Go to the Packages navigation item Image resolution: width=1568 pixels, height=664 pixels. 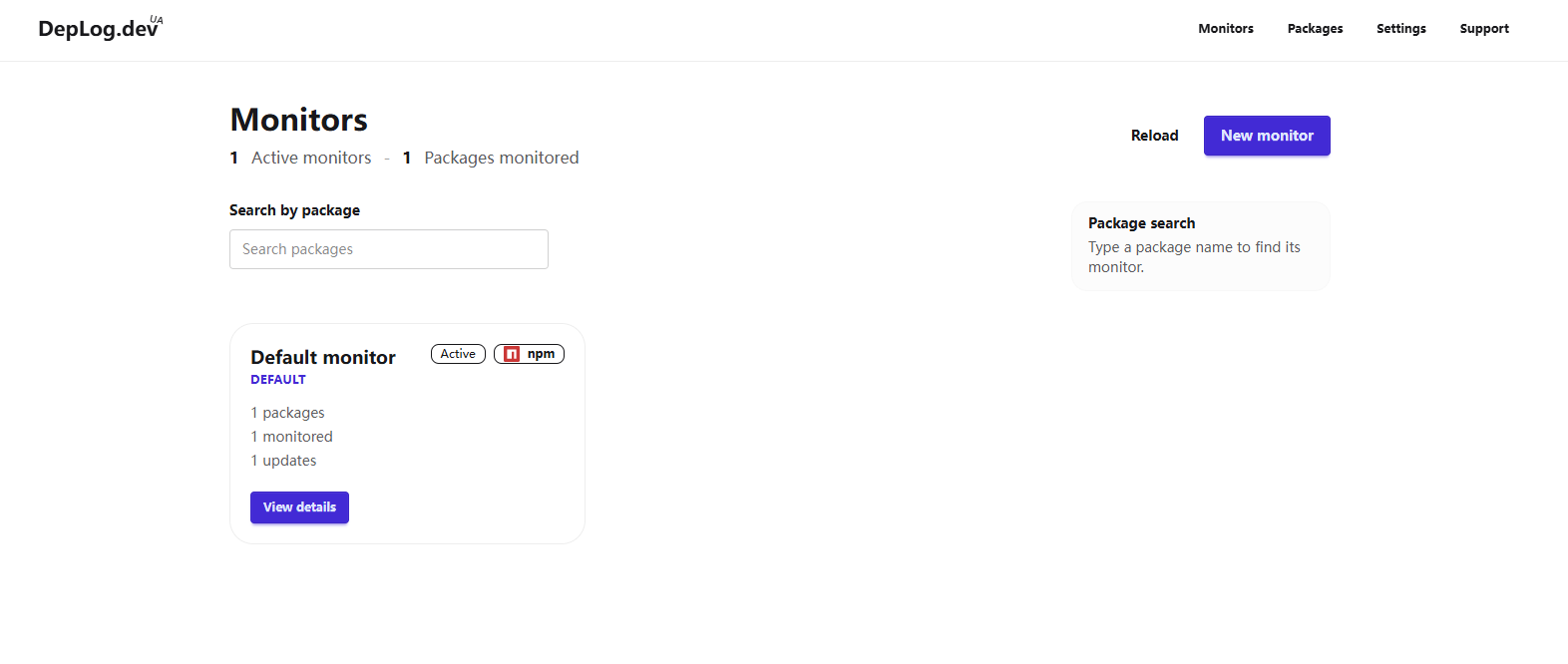1315,29
